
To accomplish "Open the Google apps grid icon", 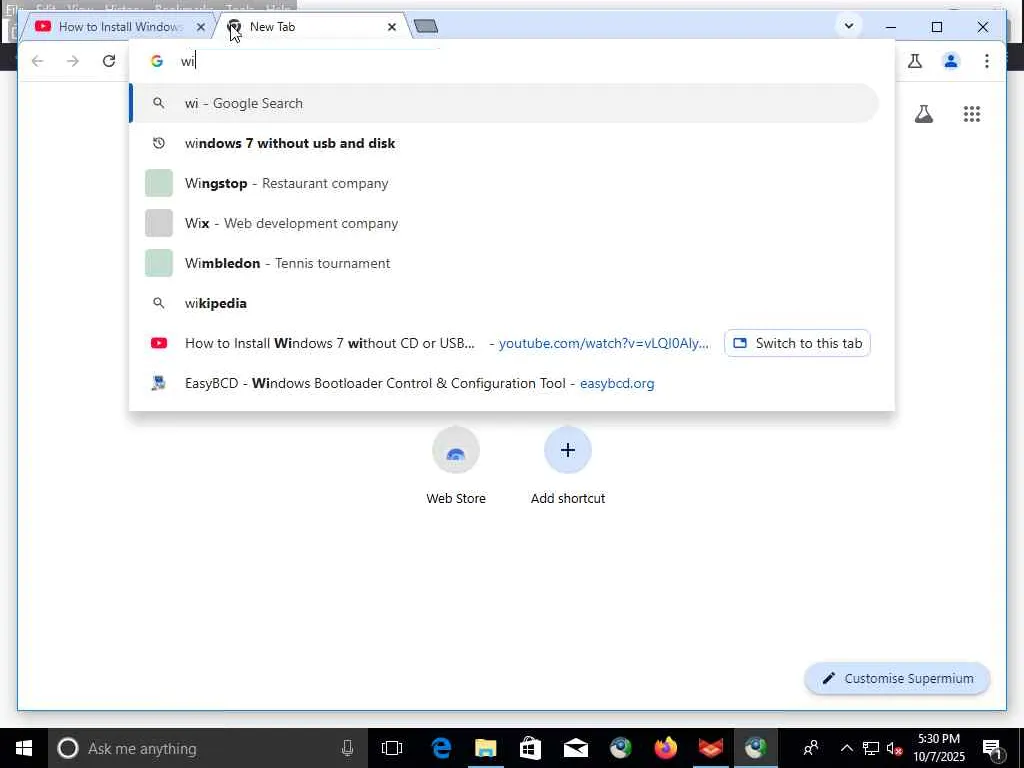I will 972,114.
